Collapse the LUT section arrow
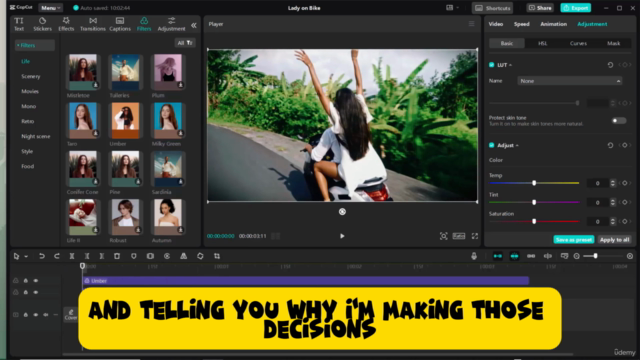Screen dimensions: 640x360 pyautogui.click(x=510, y=65)
